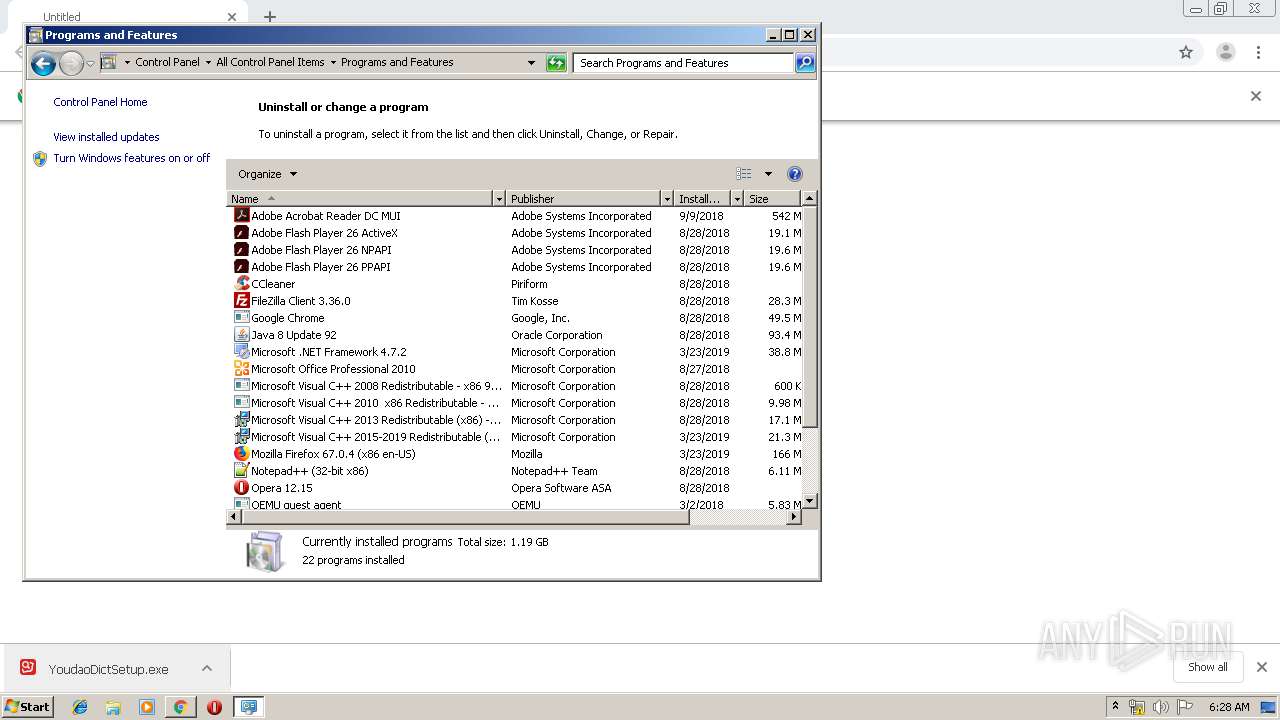This screenshot has height=720, width=1280.
Task: Click All Control Panel Items breadcrumb
Action: click(x=270, y=62)
